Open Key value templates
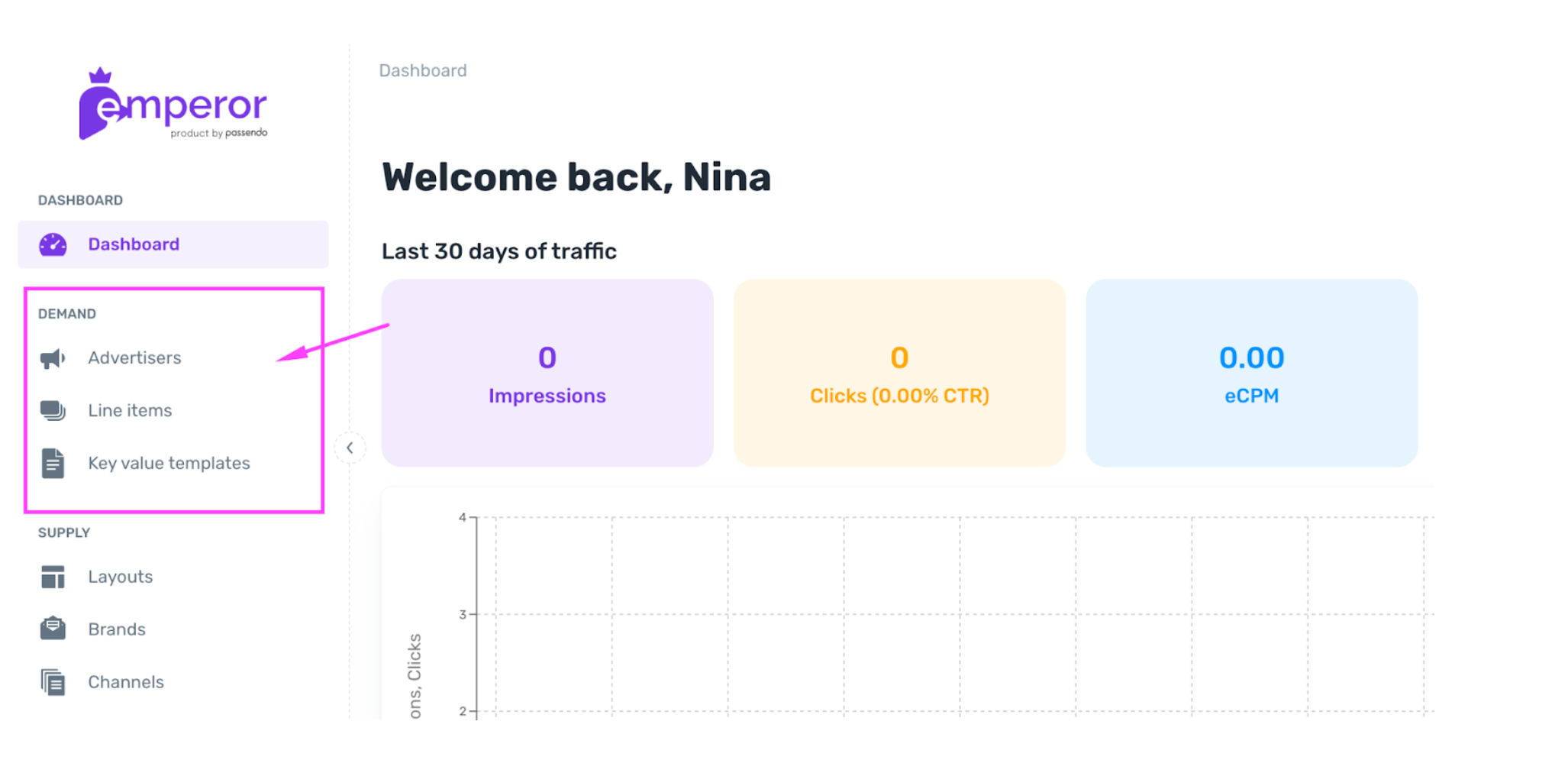The image size is (1568, 760). coord(169,463)
